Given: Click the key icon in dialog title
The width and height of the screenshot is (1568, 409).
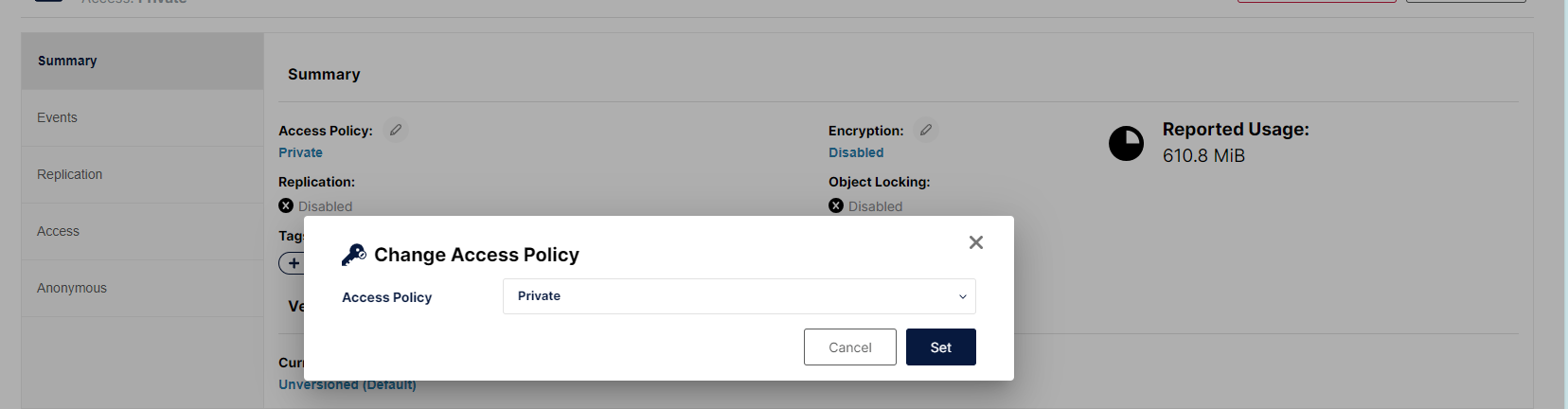Looking at the screenshot, I should tap(354, 255).
